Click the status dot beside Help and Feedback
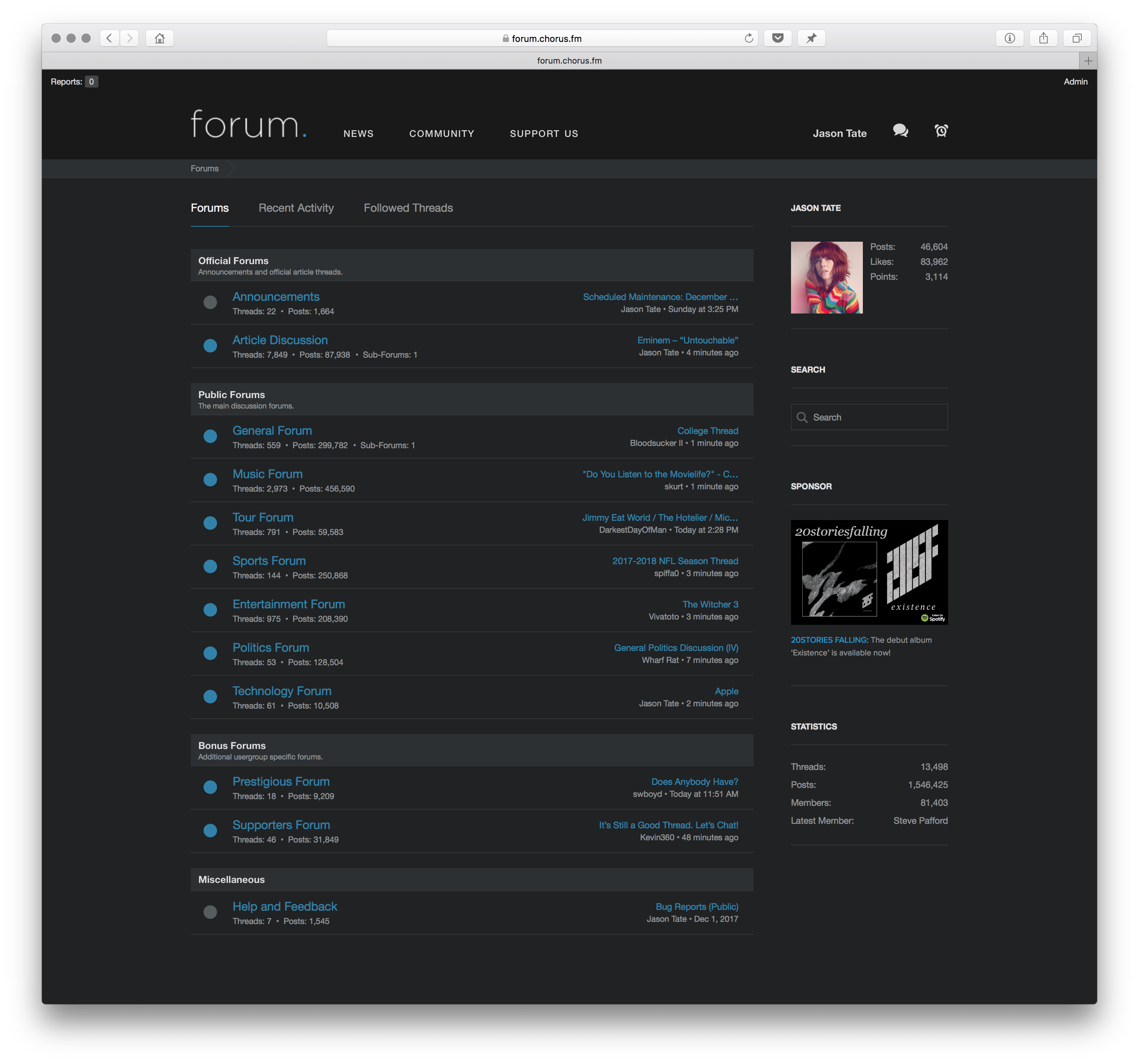 (210, 912)
